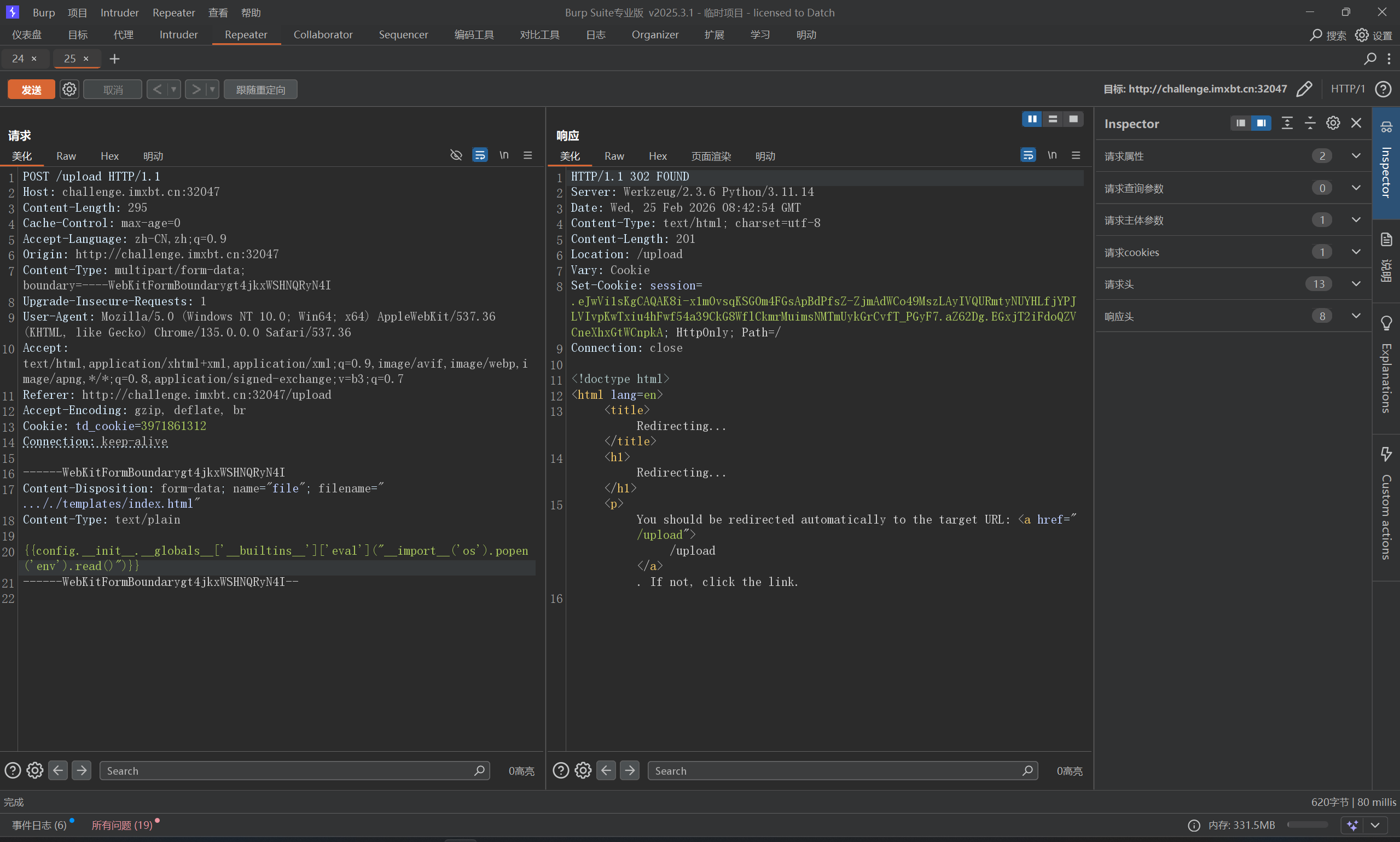Toggle hide non-printable eye icon in request
1400x842 pixels.
tap(456, 155)
